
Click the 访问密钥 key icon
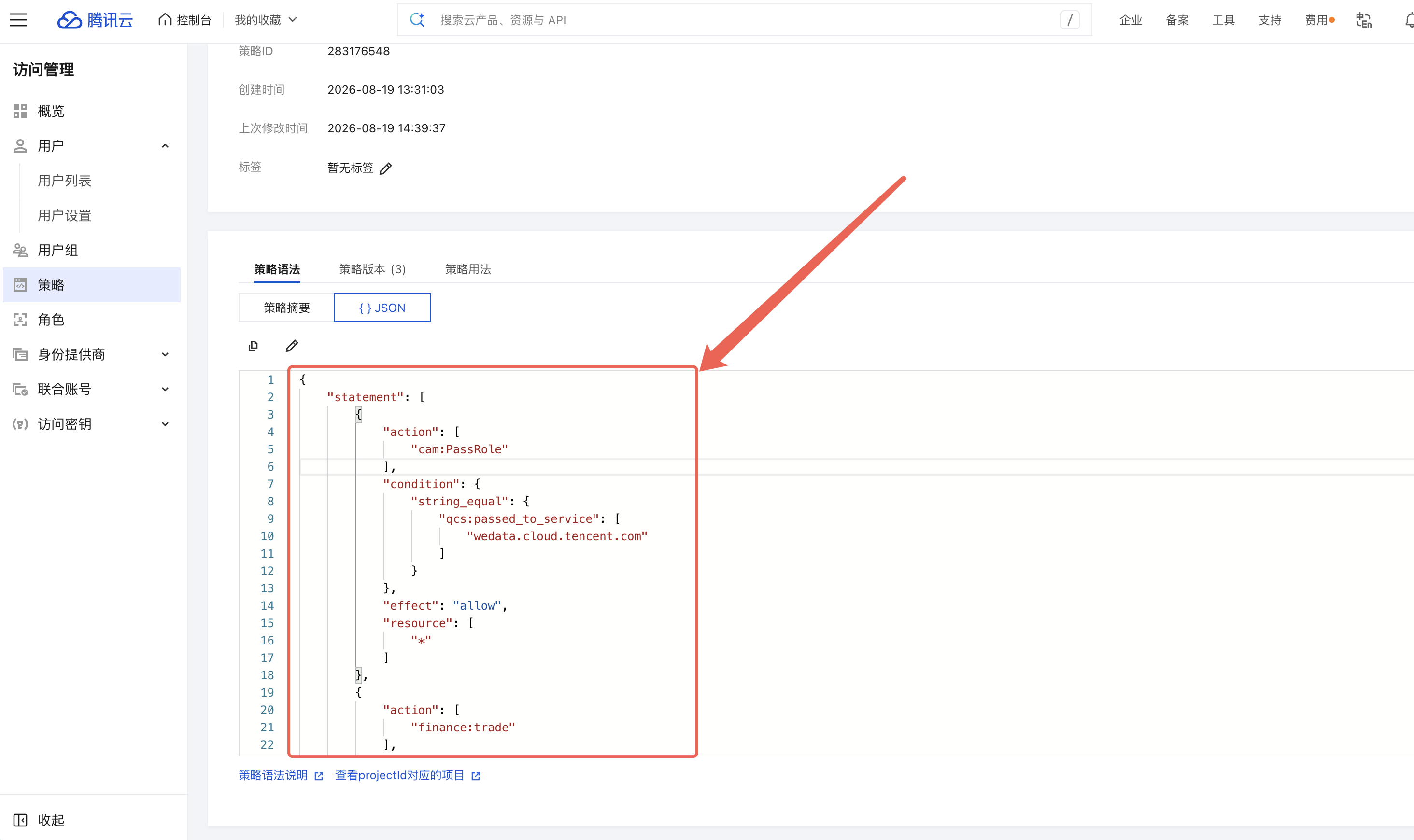pyautogui.click(x=20, y=424)
